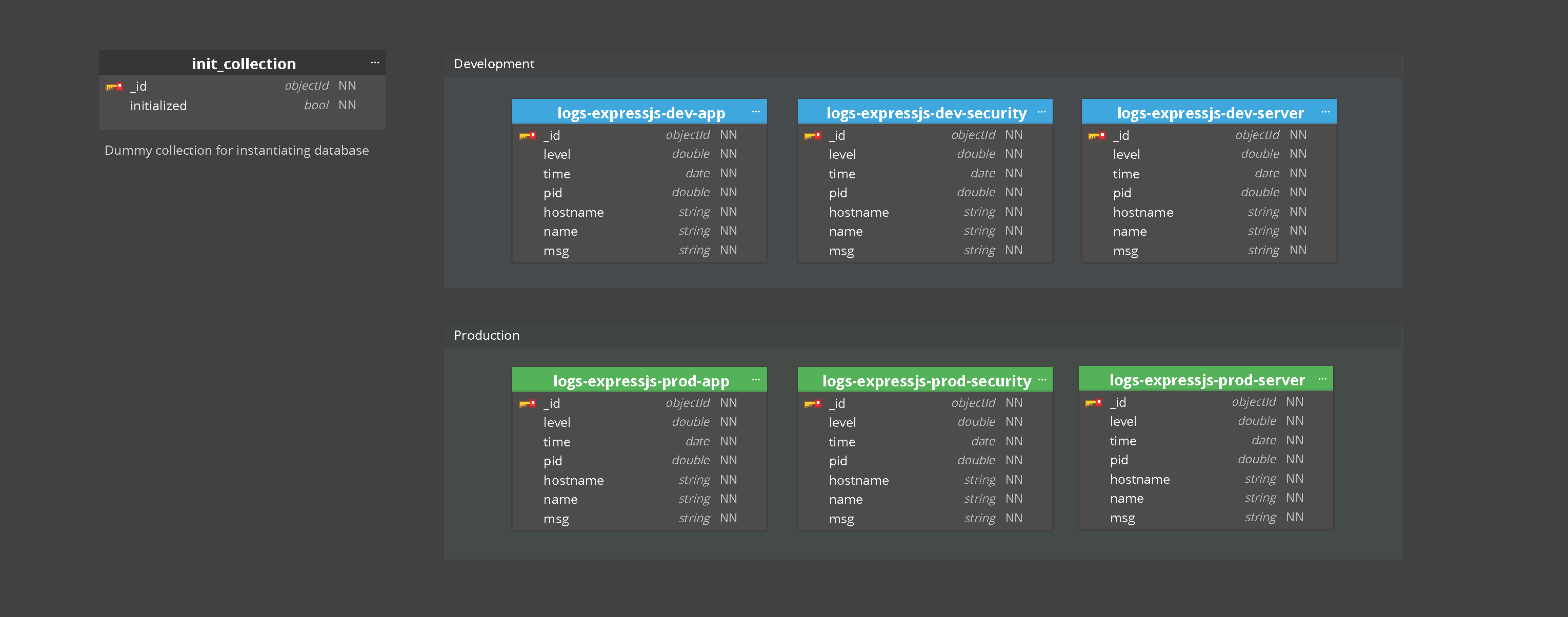Open logs-expressjs-dev-app ellipsis menu
Viewport: 1568px width, 617px height.
click(x=755, y=112)
